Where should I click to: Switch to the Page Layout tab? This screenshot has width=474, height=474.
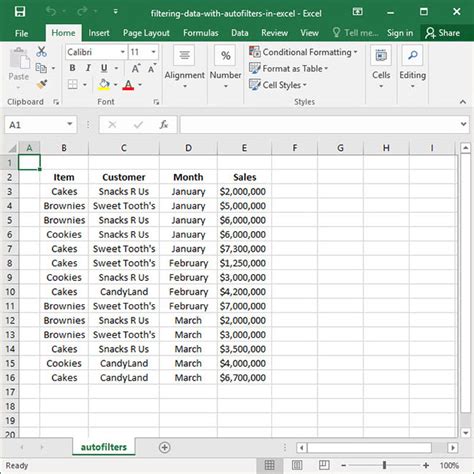(146, 33)
